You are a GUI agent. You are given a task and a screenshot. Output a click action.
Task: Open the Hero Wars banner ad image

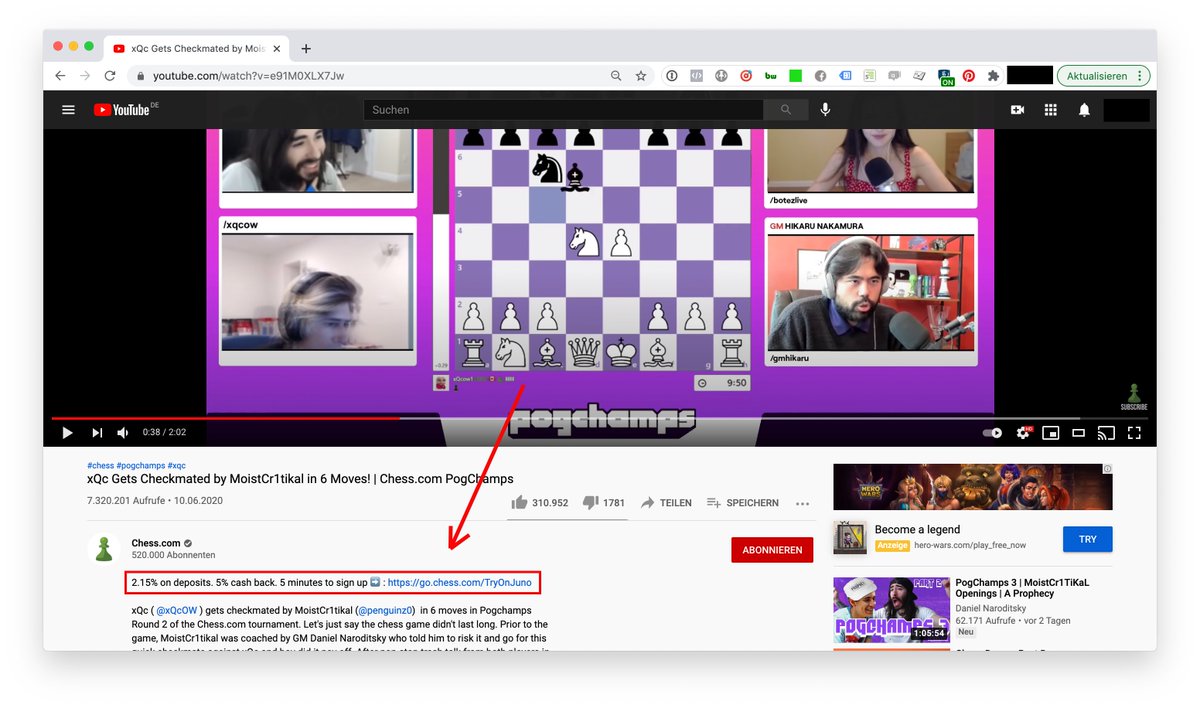(972, 487)
